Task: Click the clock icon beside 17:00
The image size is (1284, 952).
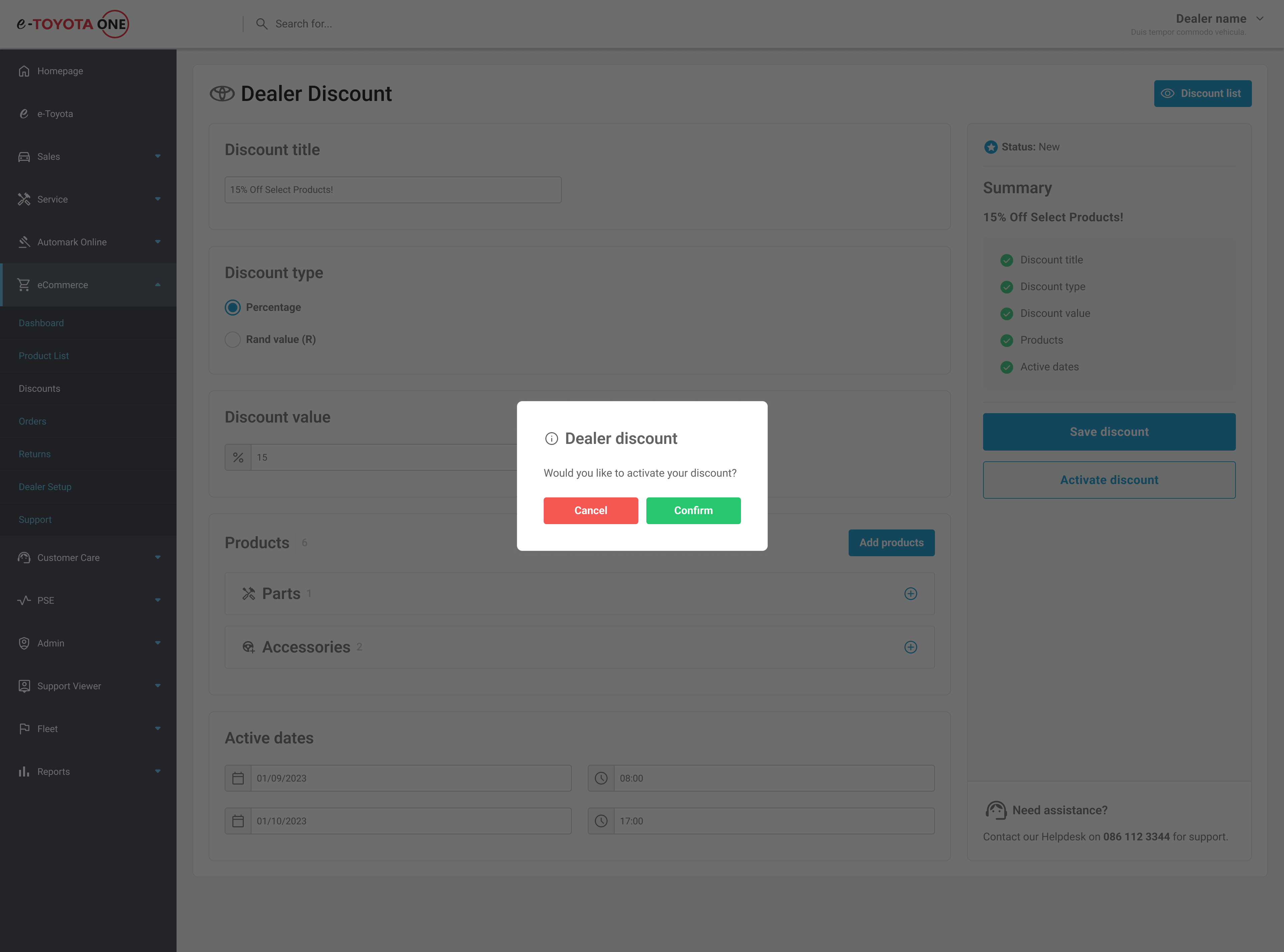Action: pos(601,821)
